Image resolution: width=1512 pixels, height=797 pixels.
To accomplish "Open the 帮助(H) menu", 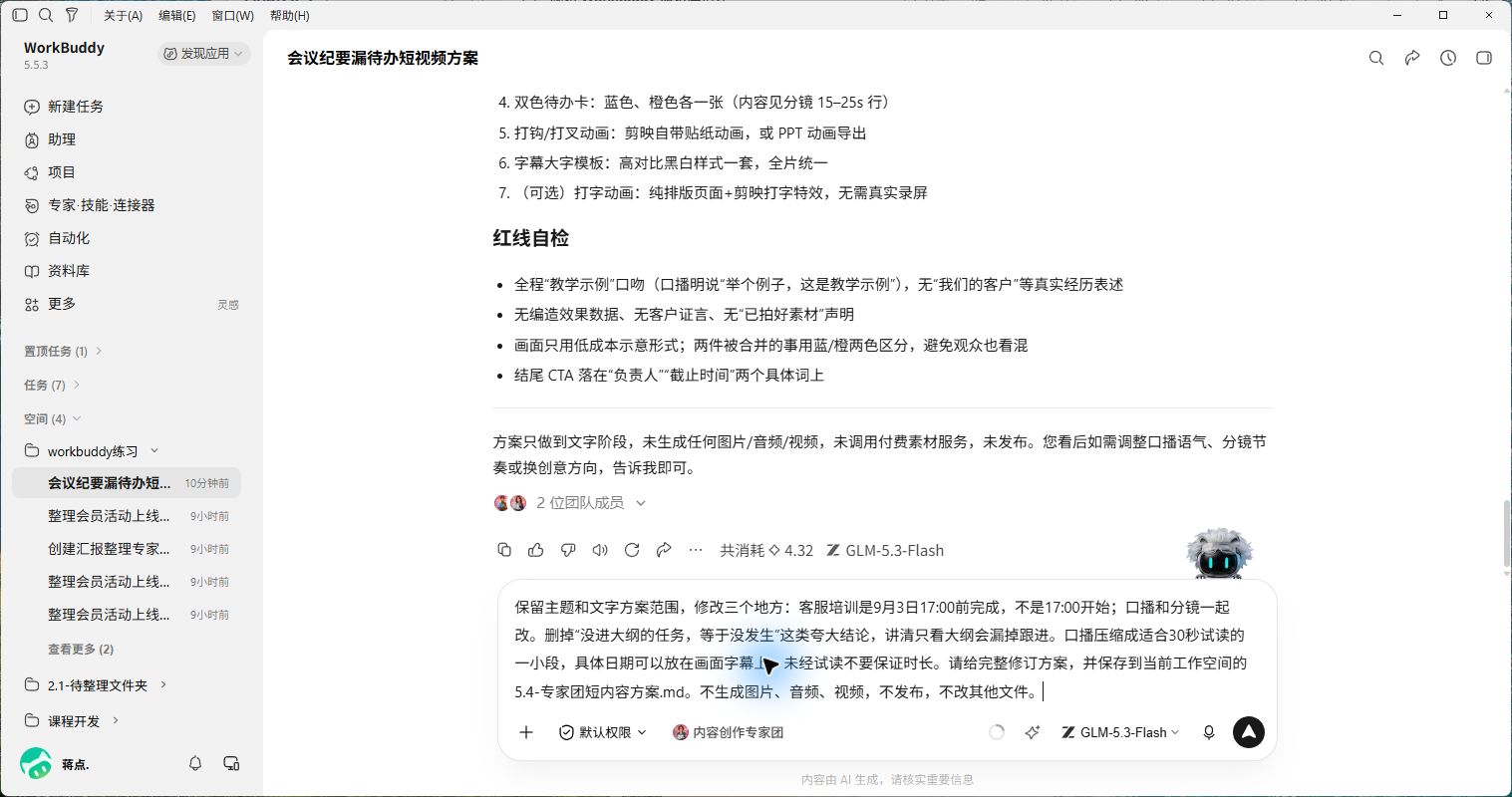I will click(290, 16).
